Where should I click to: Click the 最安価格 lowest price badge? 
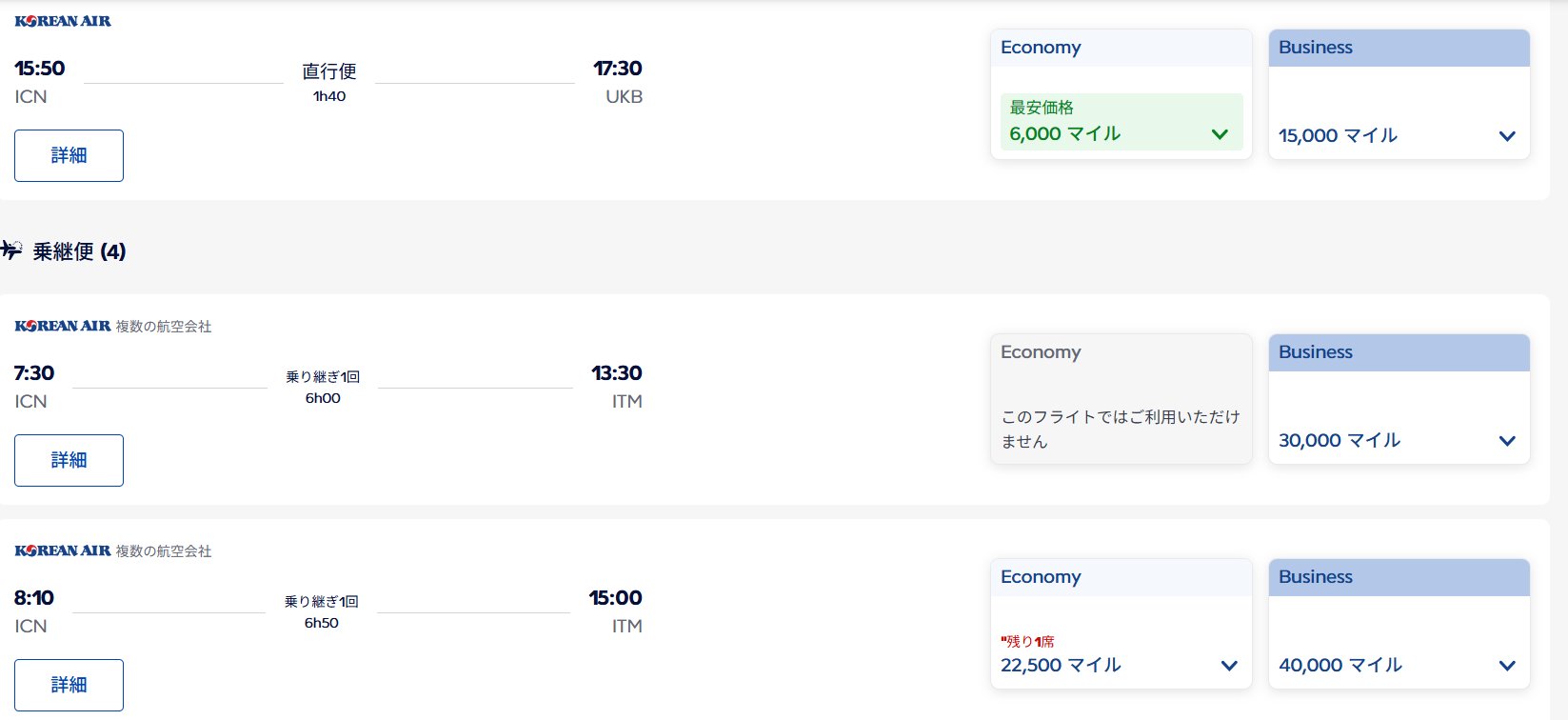pyautogui.click(x=1042, y=108)
